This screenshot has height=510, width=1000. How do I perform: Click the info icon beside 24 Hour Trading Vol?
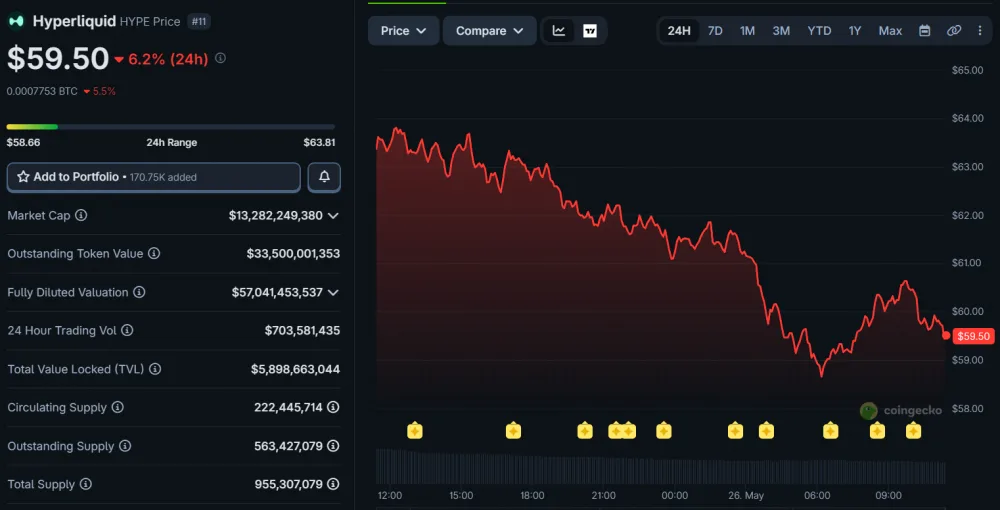[x=127, y=330]
